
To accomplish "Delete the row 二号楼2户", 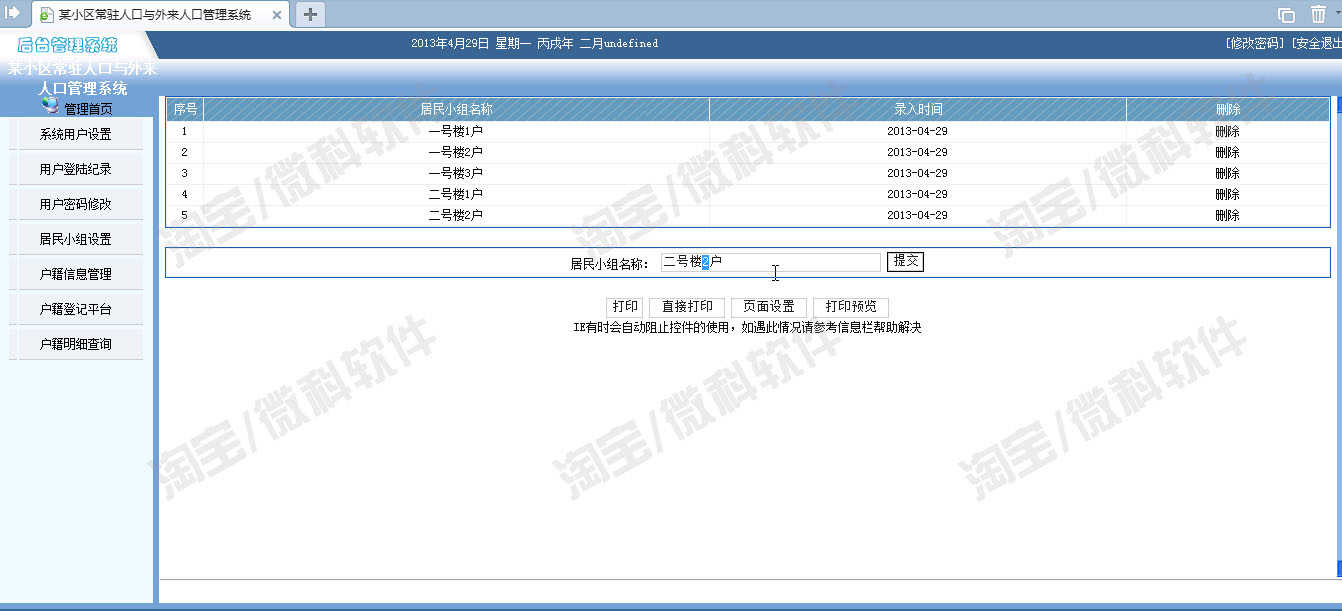I will click(x=1227, y=215).
